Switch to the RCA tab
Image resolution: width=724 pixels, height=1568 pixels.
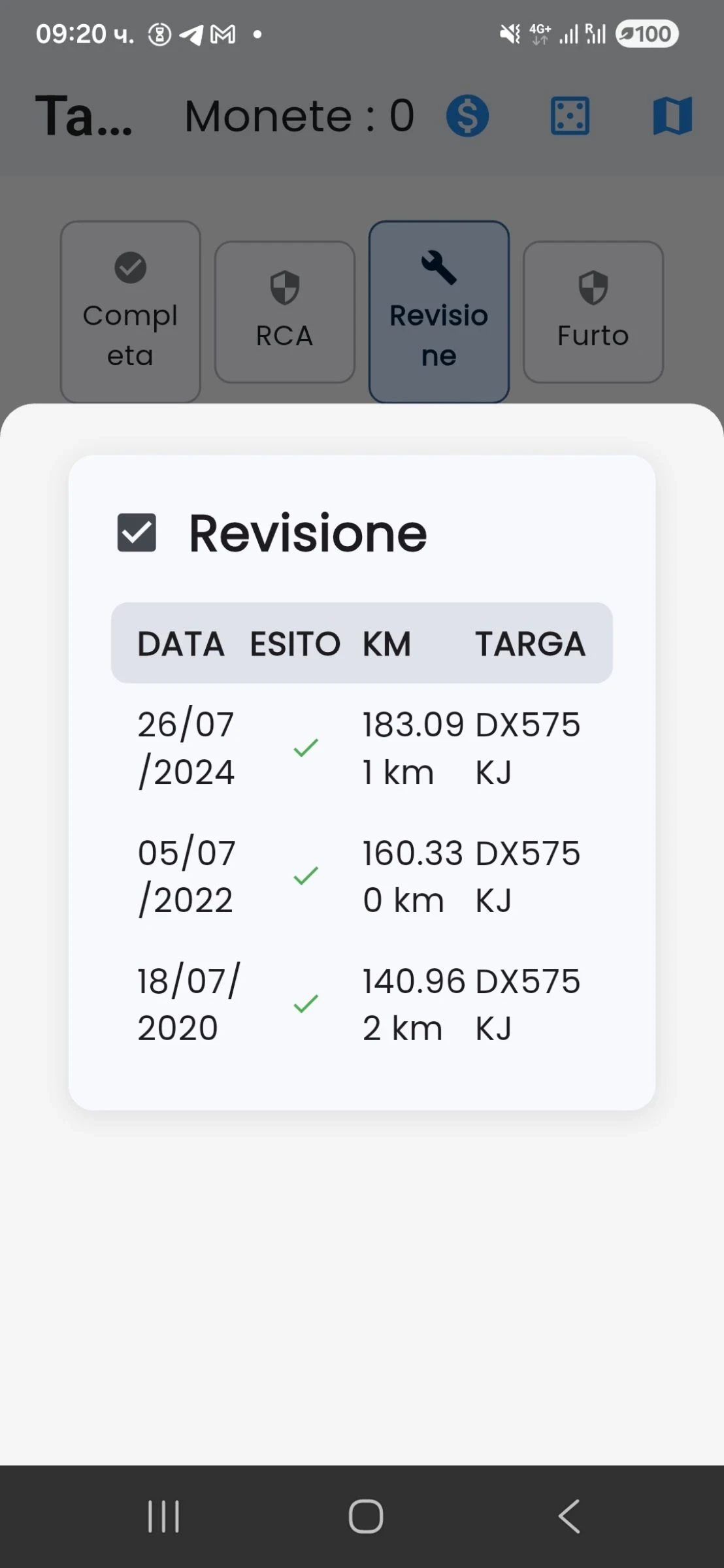[284, 312]
